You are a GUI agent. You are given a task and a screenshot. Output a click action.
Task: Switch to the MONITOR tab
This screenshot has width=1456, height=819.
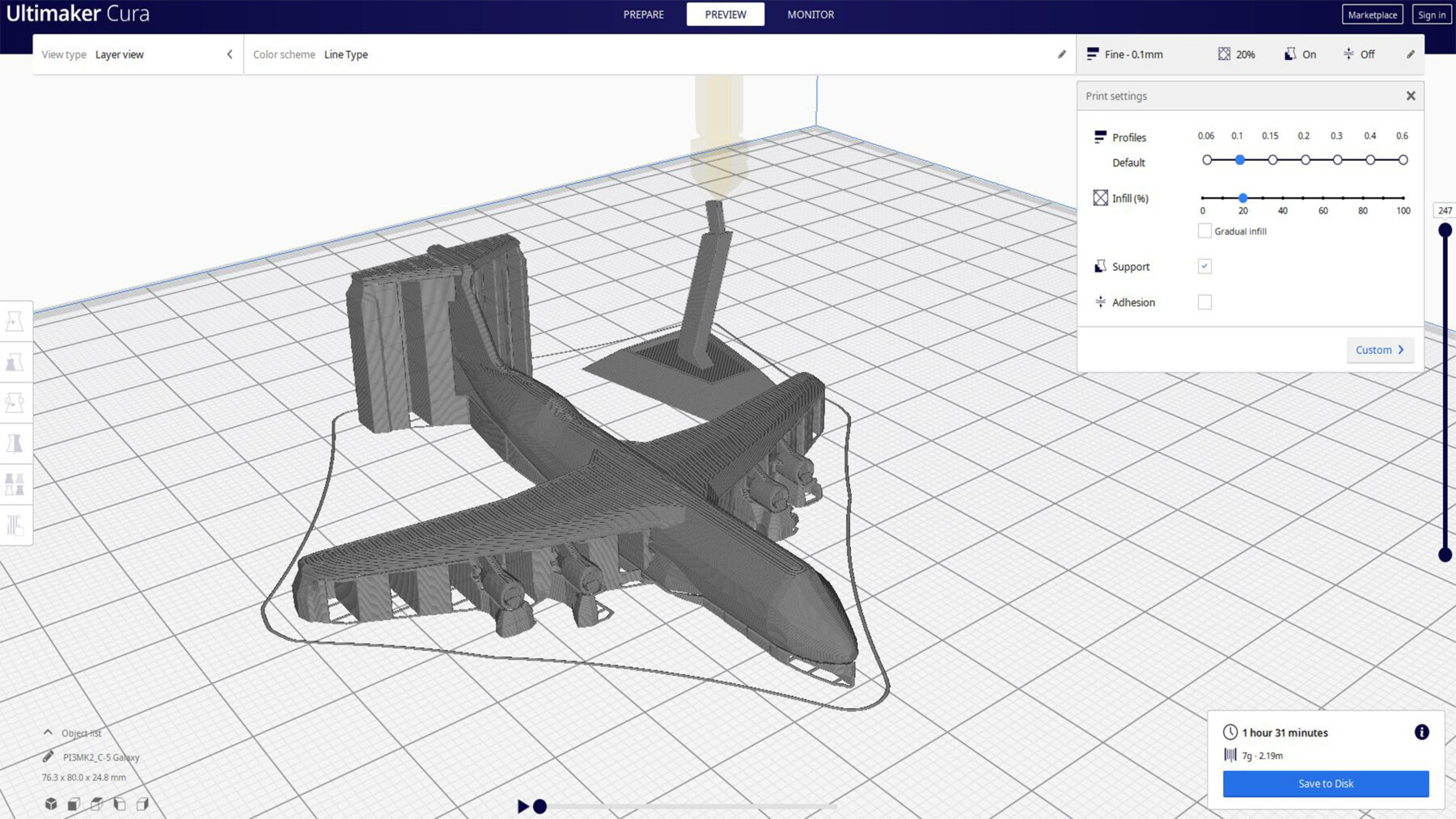click(x=810, y=14)
